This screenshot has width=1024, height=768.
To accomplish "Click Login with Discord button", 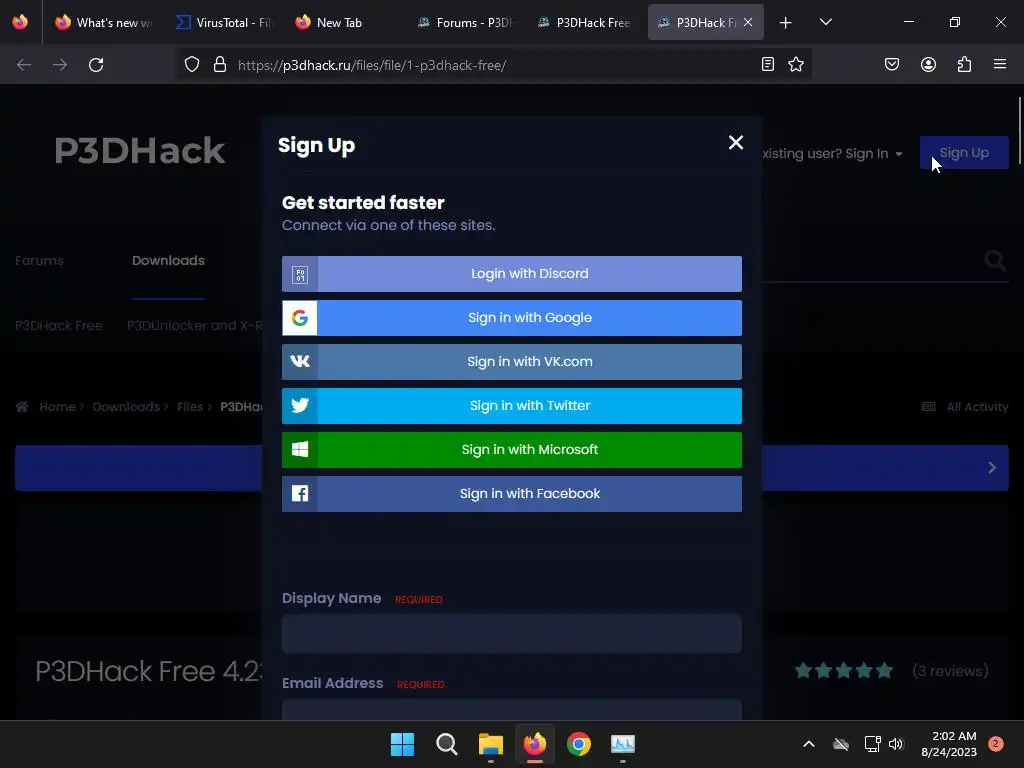I will (511, 274).
